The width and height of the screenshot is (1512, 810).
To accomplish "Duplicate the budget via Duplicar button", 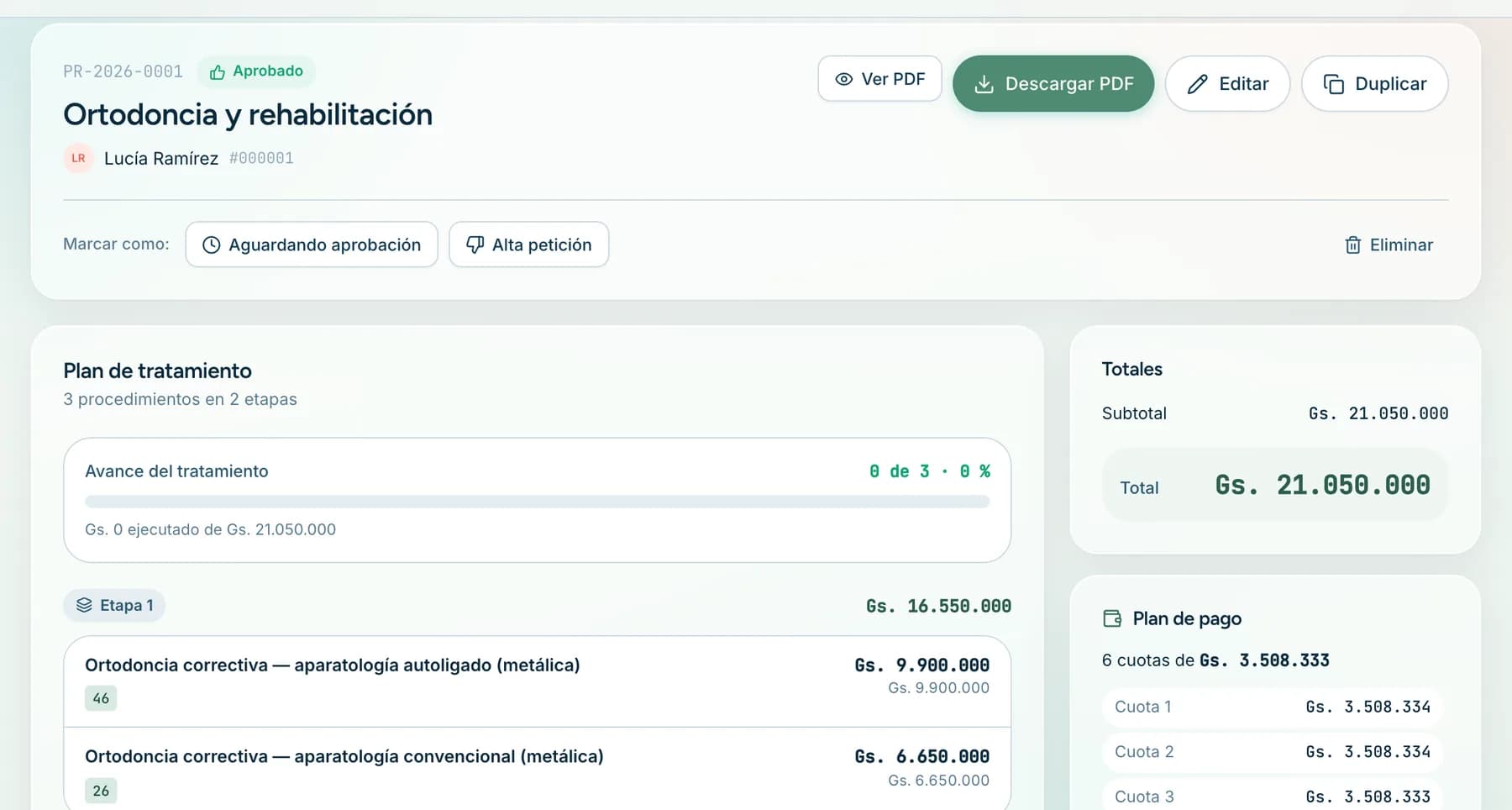I will tap(1374, 84).
